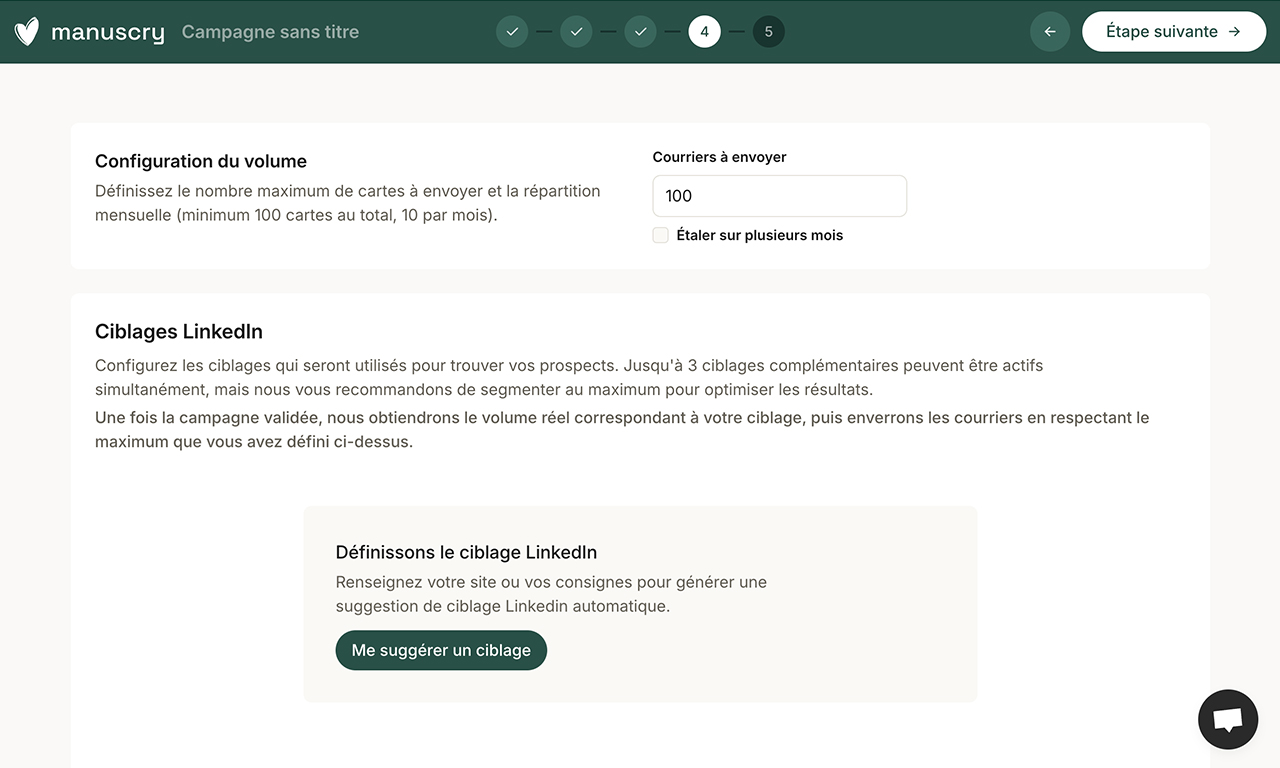Click the 'Définissons le ciblage LinkedIn' card

(640, 603)
